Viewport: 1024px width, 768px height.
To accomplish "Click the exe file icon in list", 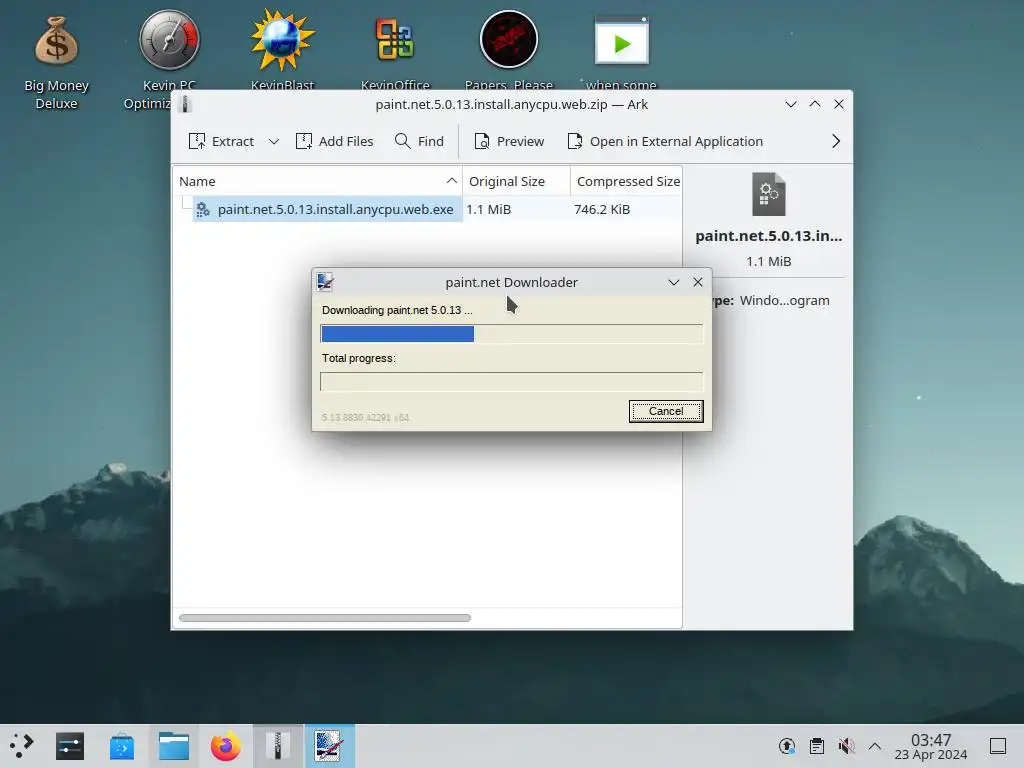I will (203, 209).
